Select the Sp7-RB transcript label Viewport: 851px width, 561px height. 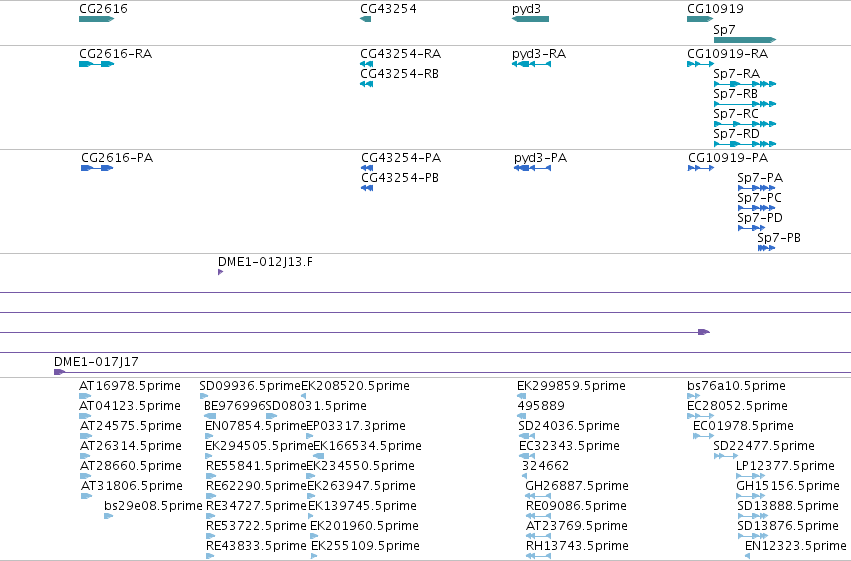(735, 94)
